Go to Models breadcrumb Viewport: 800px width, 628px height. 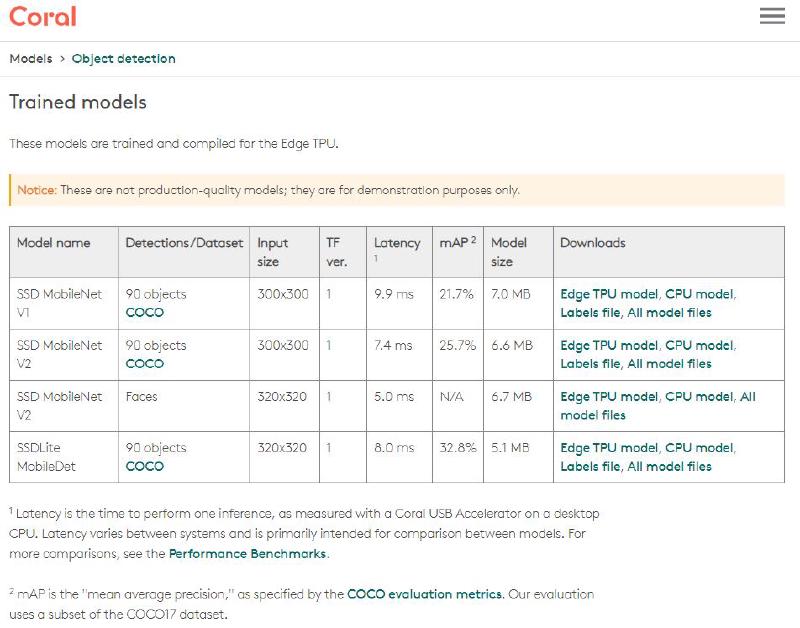tap(30, 59)
